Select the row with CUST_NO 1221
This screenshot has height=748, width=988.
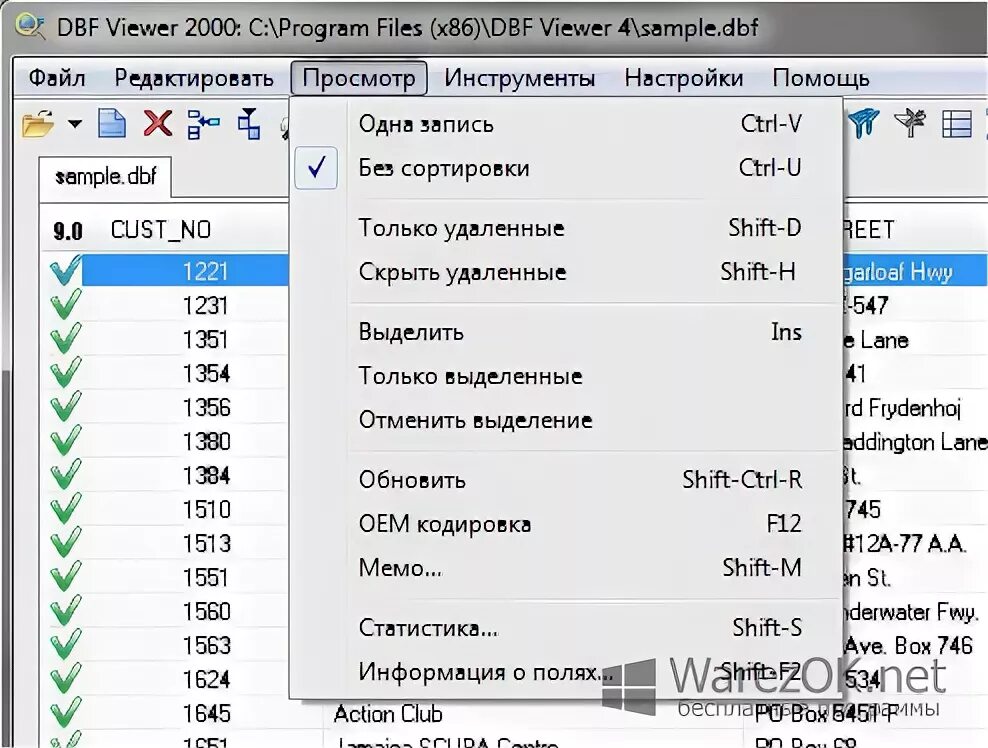185,271
